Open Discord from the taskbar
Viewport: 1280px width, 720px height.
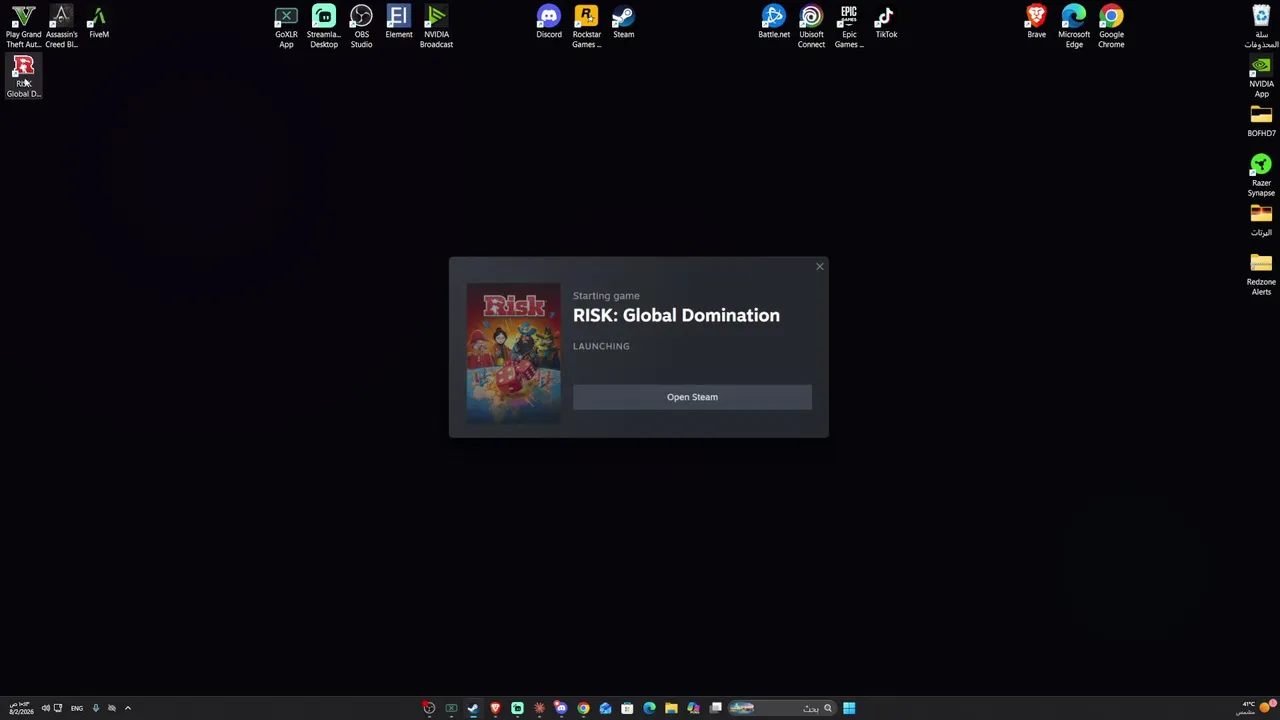coord(561,708)
